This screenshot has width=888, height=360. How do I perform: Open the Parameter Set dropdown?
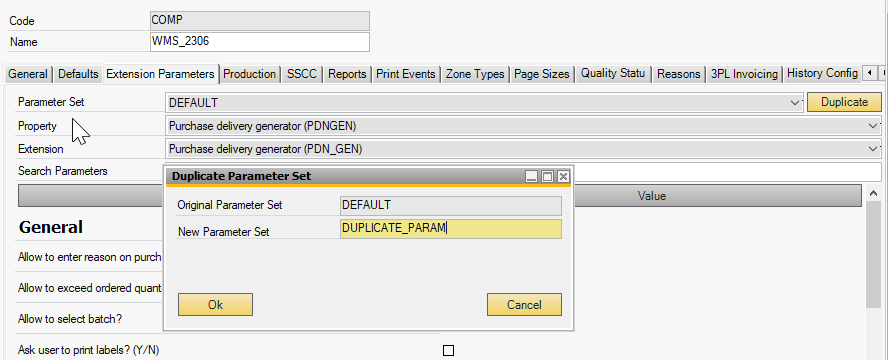coord(794,102)
